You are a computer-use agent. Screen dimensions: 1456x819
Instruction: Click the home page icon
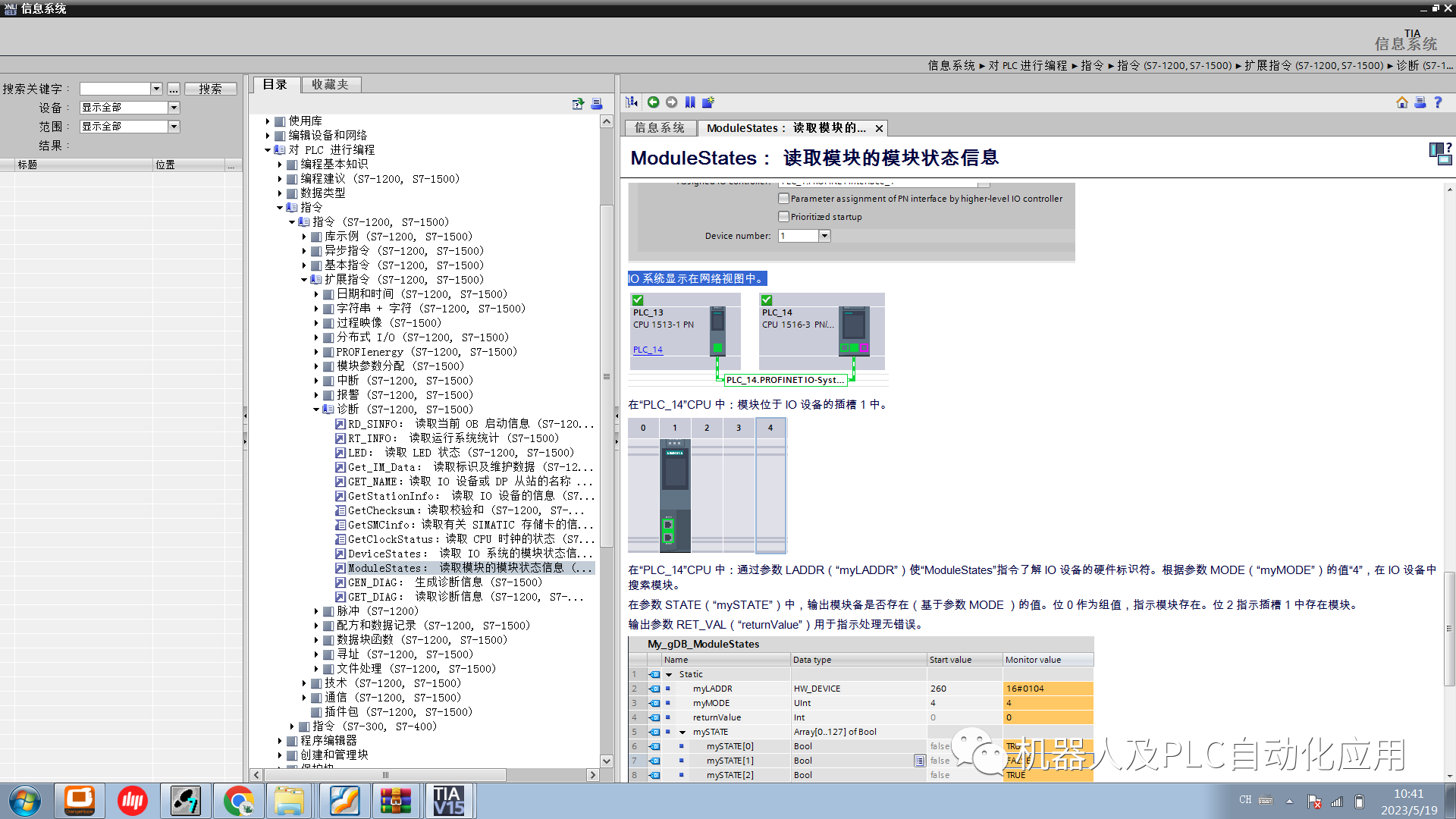tap(1402, 102)
